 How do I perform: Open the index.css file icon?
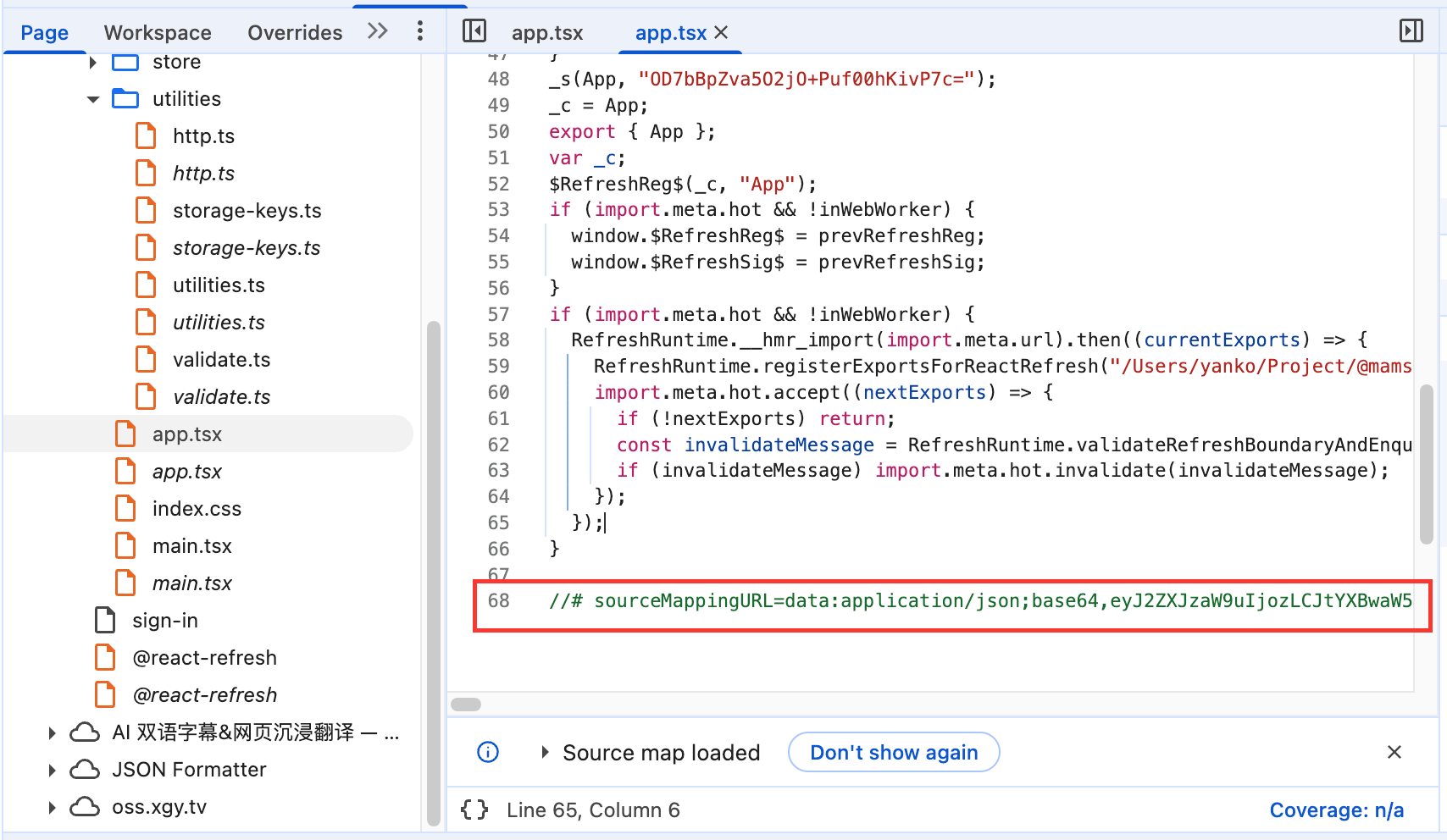point(125,508)
